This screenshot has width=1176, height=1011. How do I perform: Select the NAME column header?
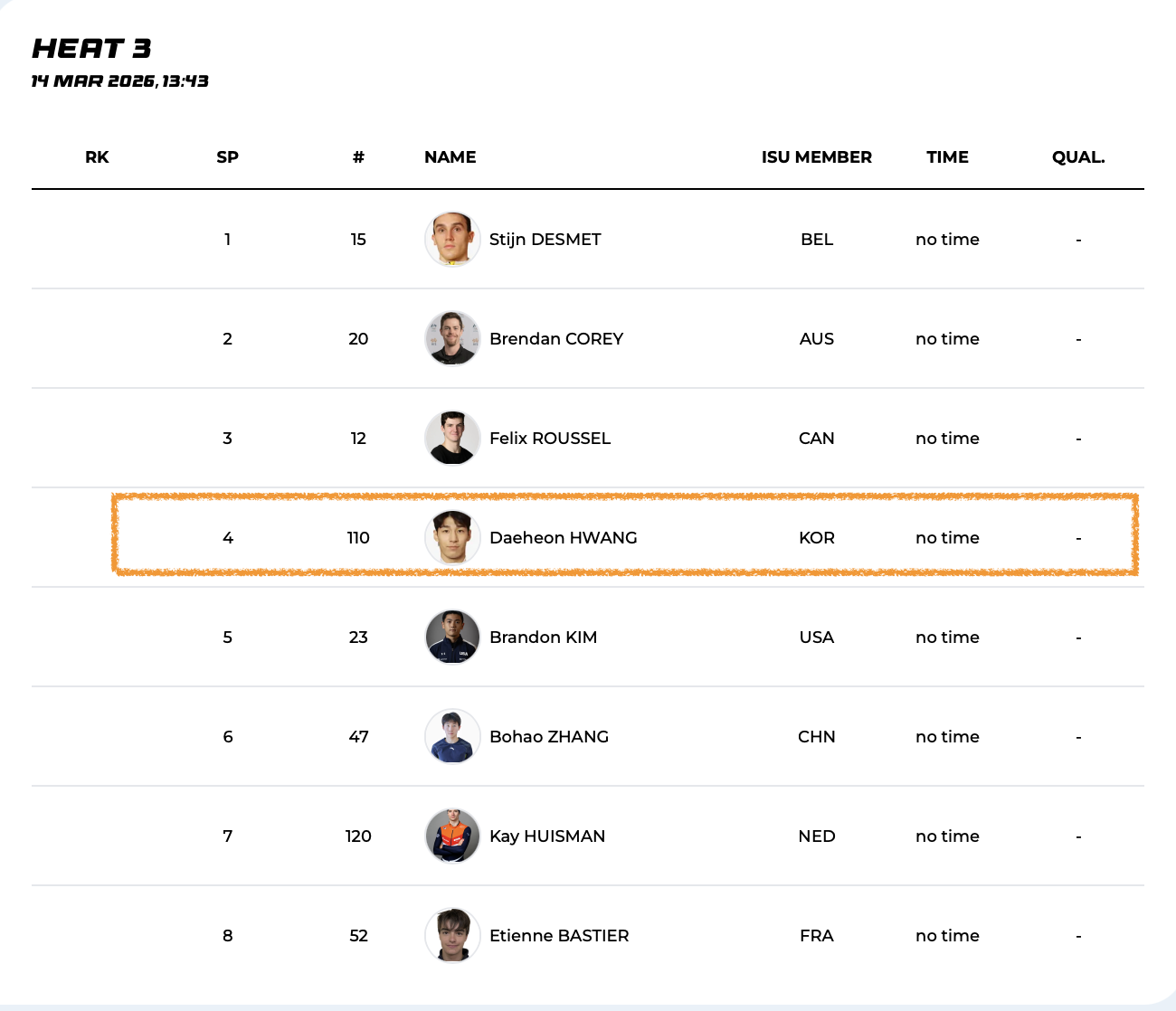[450, 157]
